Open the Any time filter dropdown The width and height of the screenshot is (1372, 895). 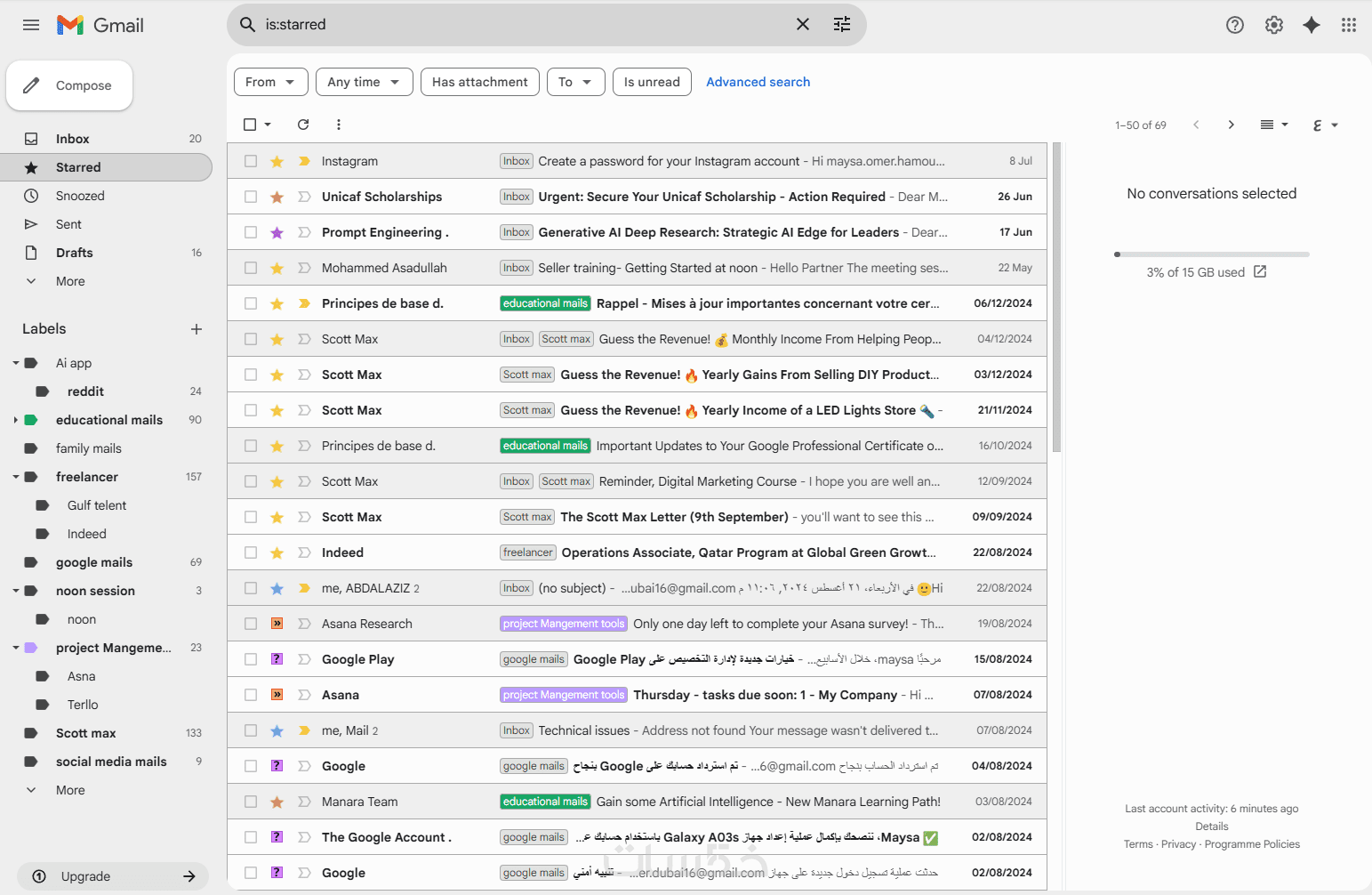(364, 82)
